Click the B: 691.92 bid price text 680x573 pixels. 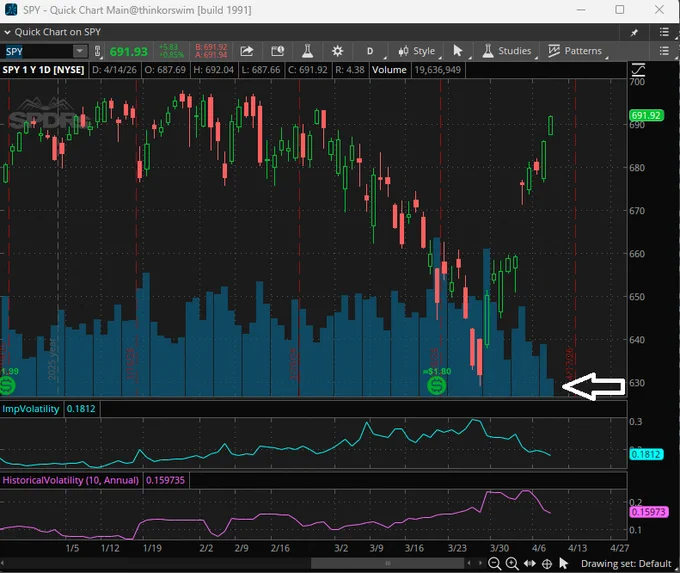click(211, 47)
